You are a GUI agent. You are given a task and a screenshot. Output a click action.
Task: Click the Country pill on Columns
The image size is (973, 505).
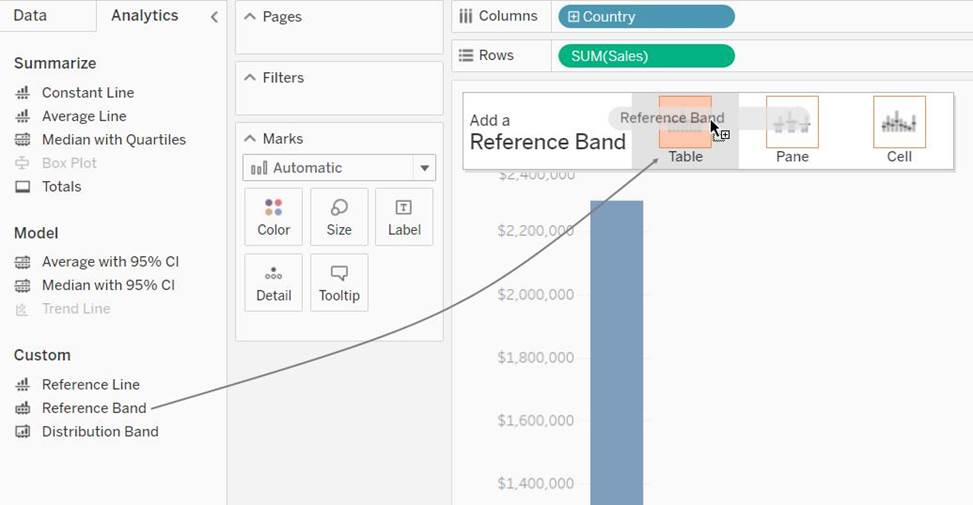coord(647,17)
